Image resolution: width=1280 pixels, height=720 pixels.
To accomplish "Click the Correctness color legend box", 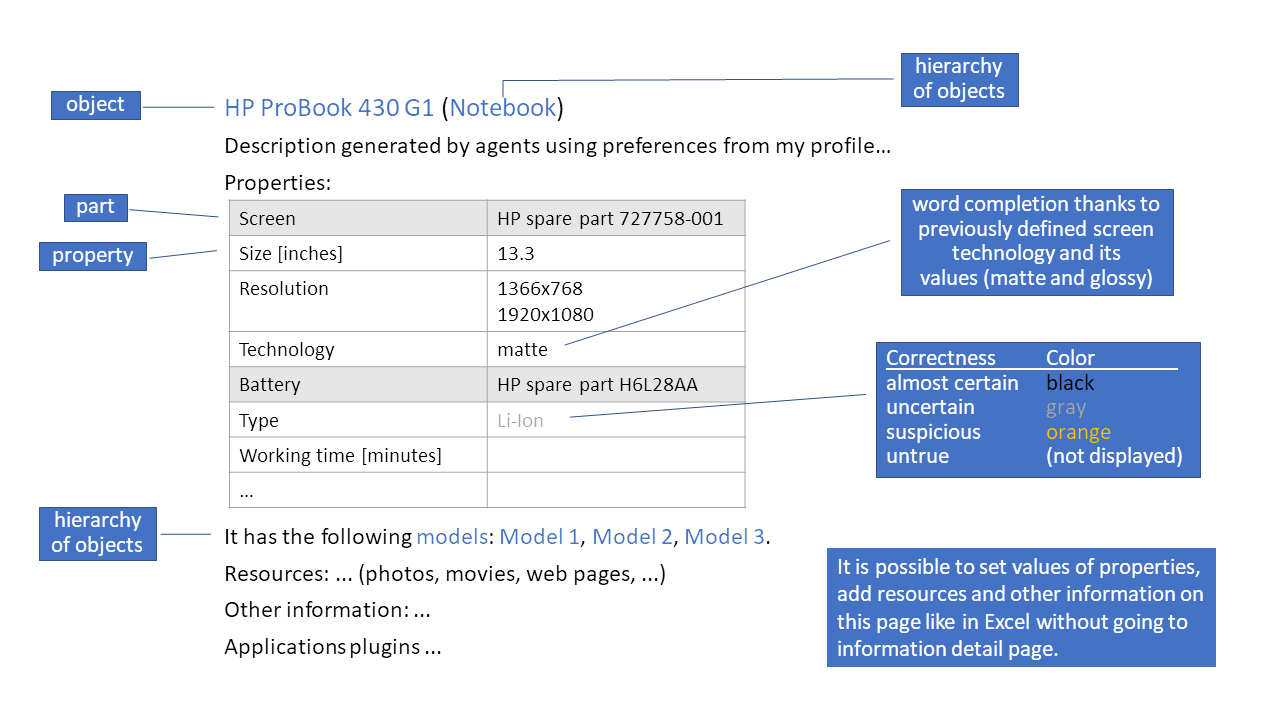I will (1038, 408).
